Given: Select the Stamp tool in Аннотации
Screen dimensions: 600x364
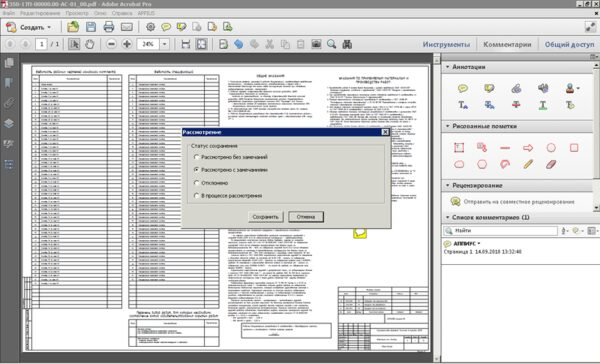Looking at the screenshot, I should click(570, 88).
